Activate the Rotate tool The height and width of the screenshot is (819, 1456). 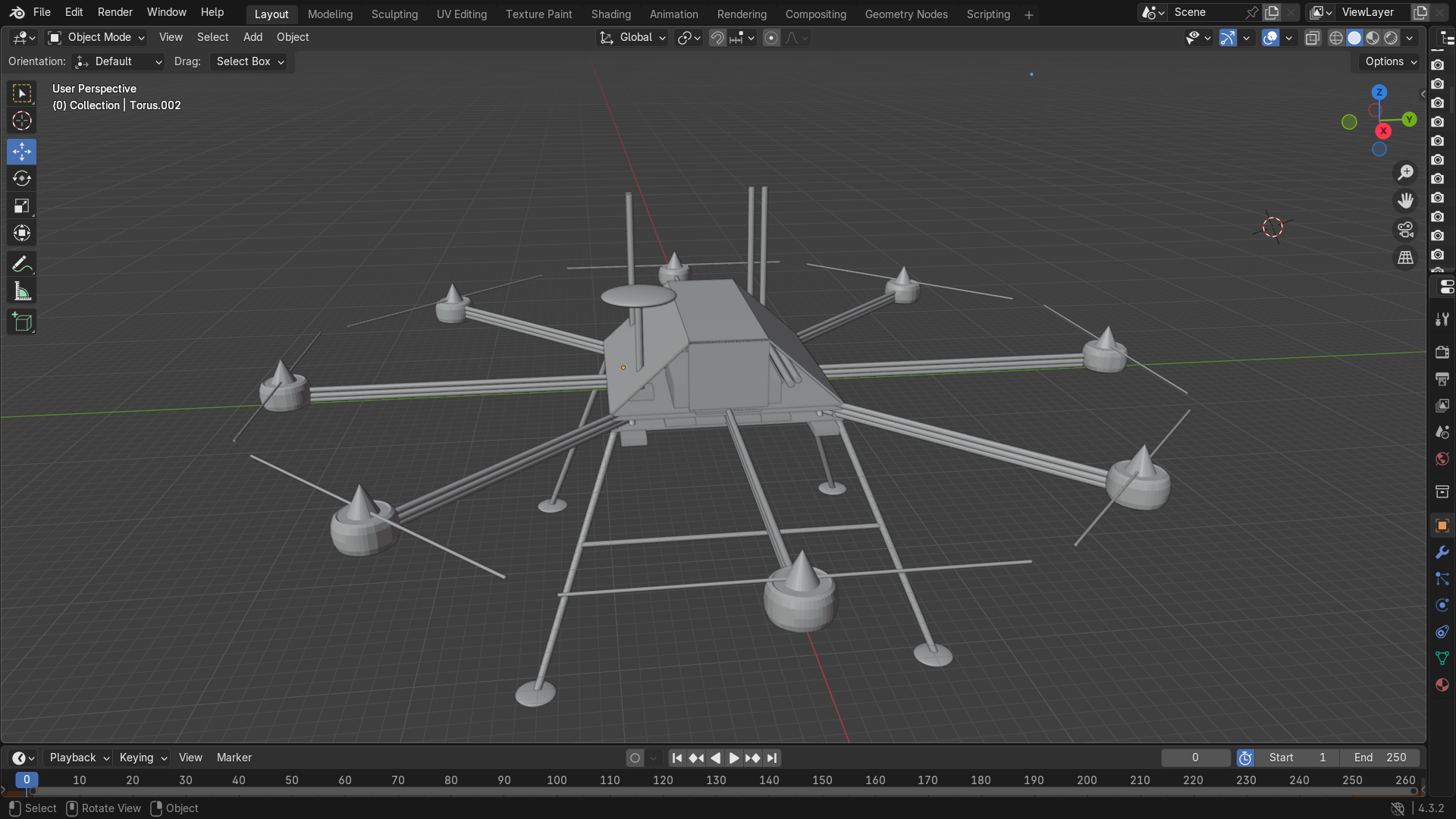click(21, 179)
